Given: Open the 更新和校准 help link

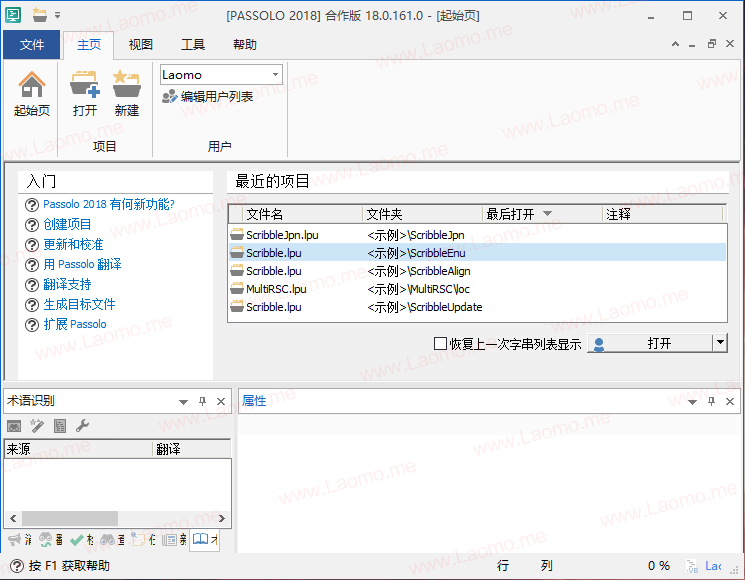Looking at the screenshot, I should pos(73,244).
